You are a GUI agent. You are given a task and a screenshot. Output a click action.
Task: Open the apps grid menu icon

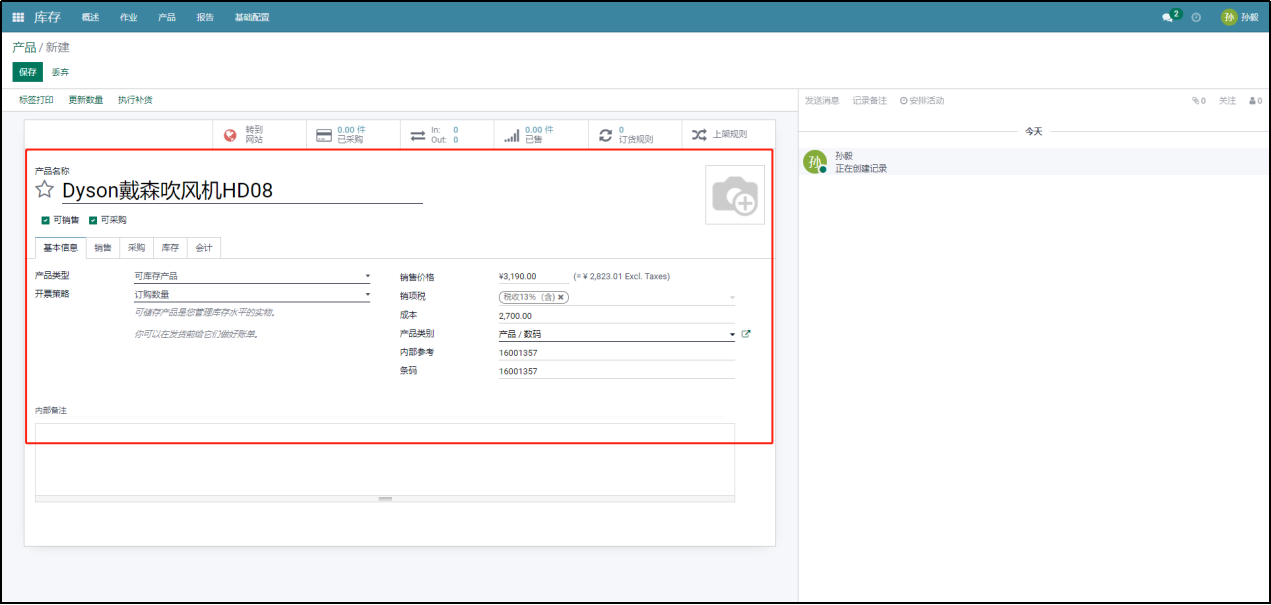tap(18, 17)
